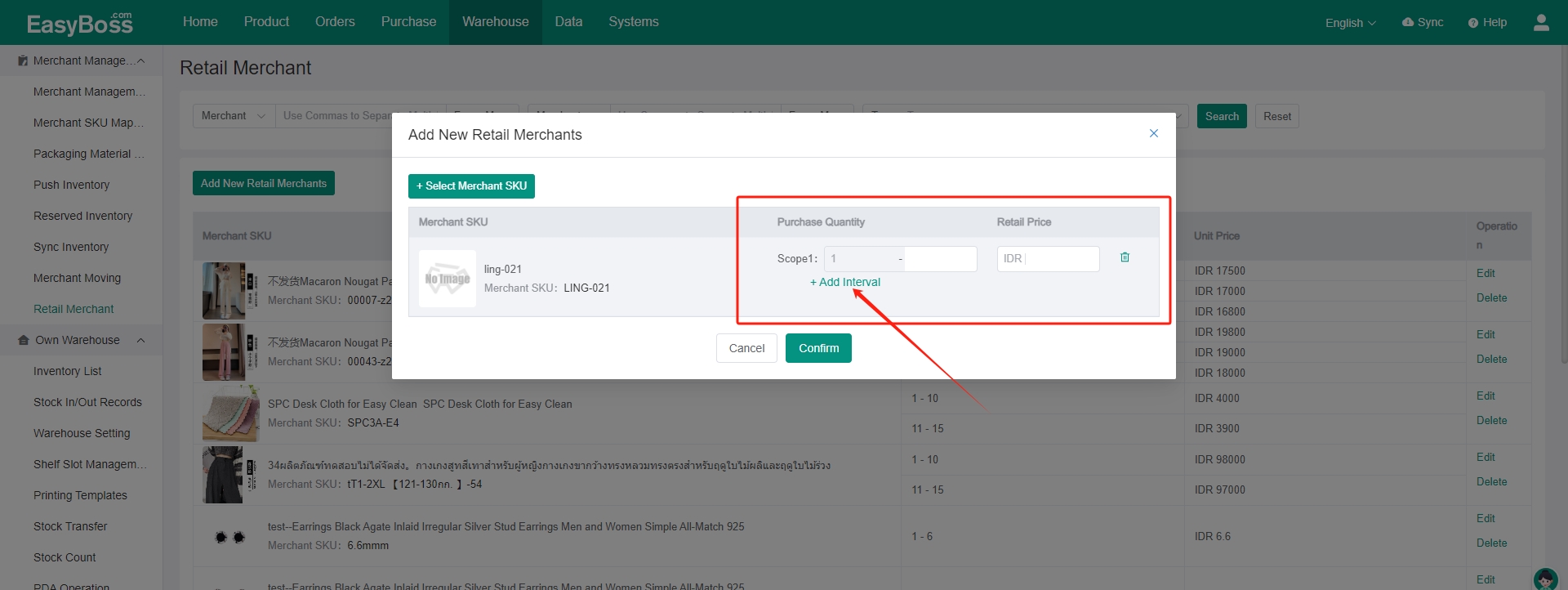Delete the SPC3A-E4 row
The height and width of the screenshot is (590, 1568).
click(1491, 420)
